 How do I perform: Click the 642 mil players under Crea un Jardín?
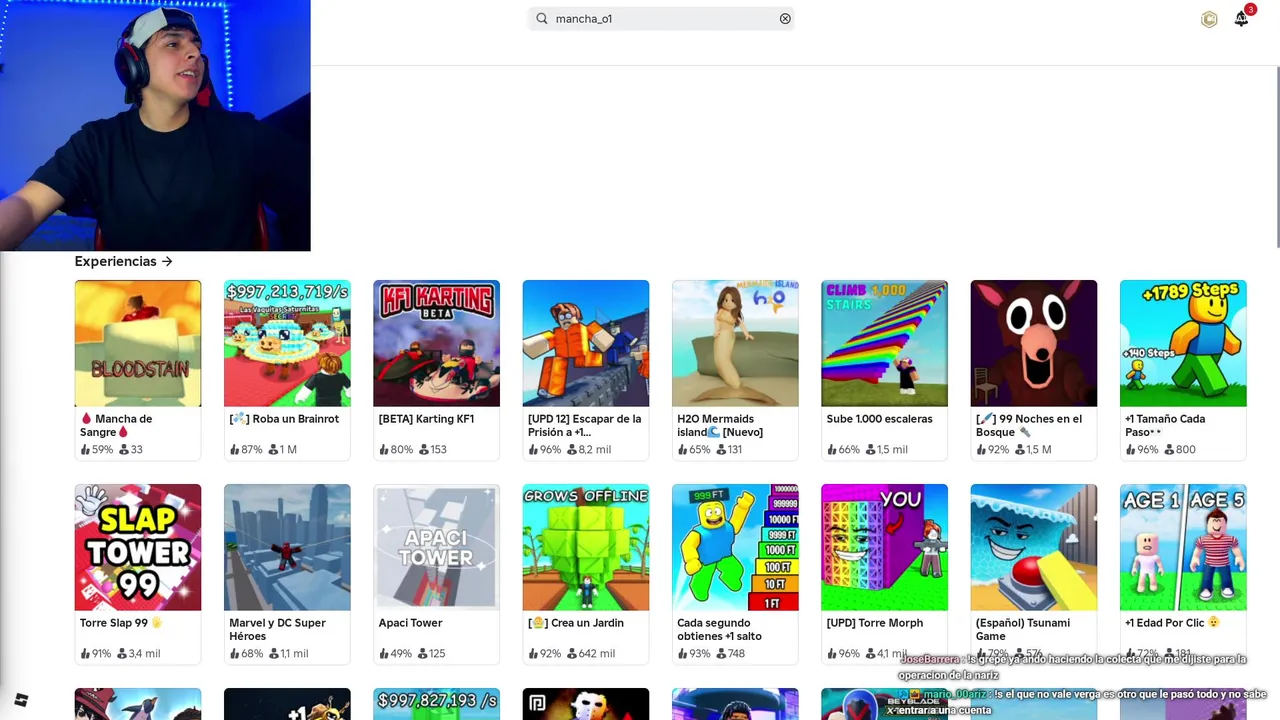click(x=591, y=654)
